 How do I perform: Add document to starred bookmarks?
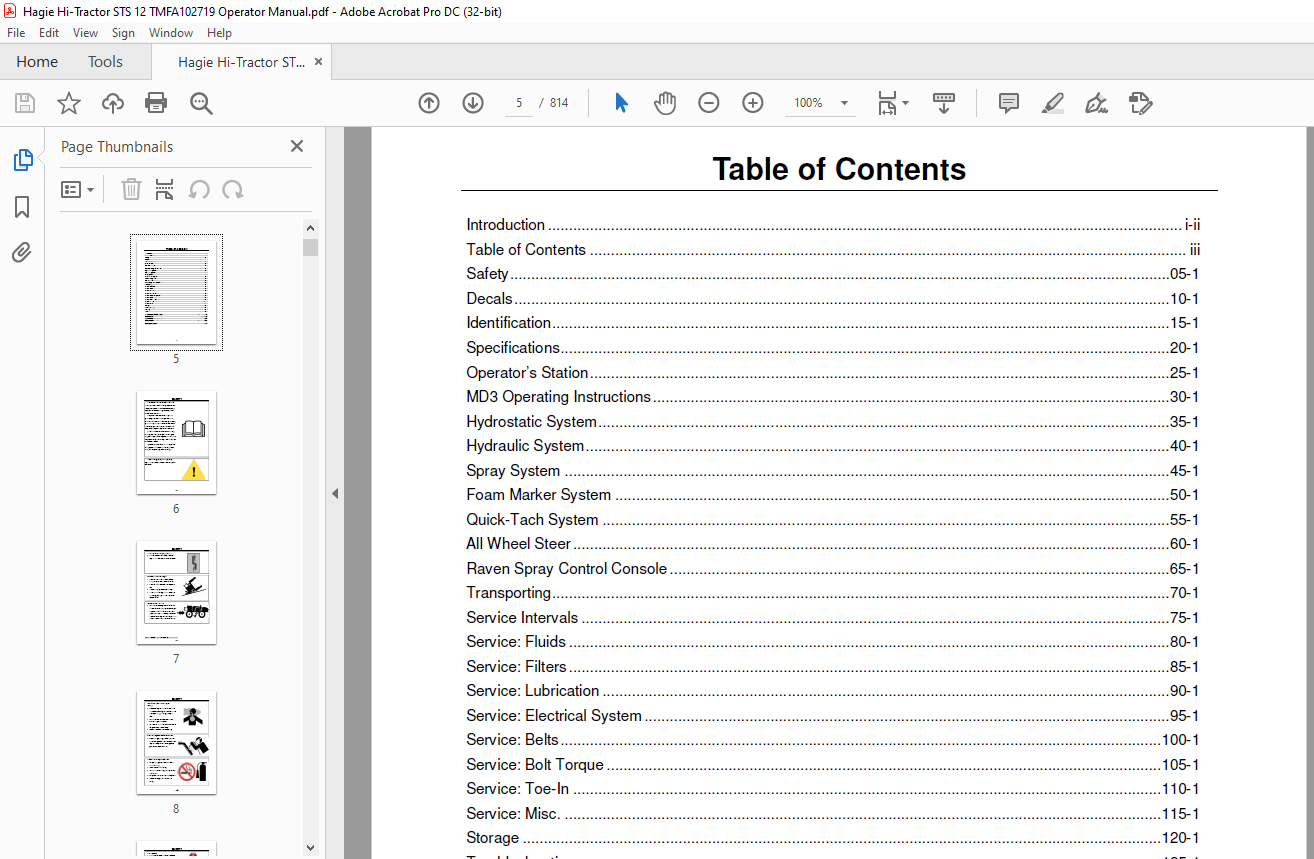click(x=69, y=103)
